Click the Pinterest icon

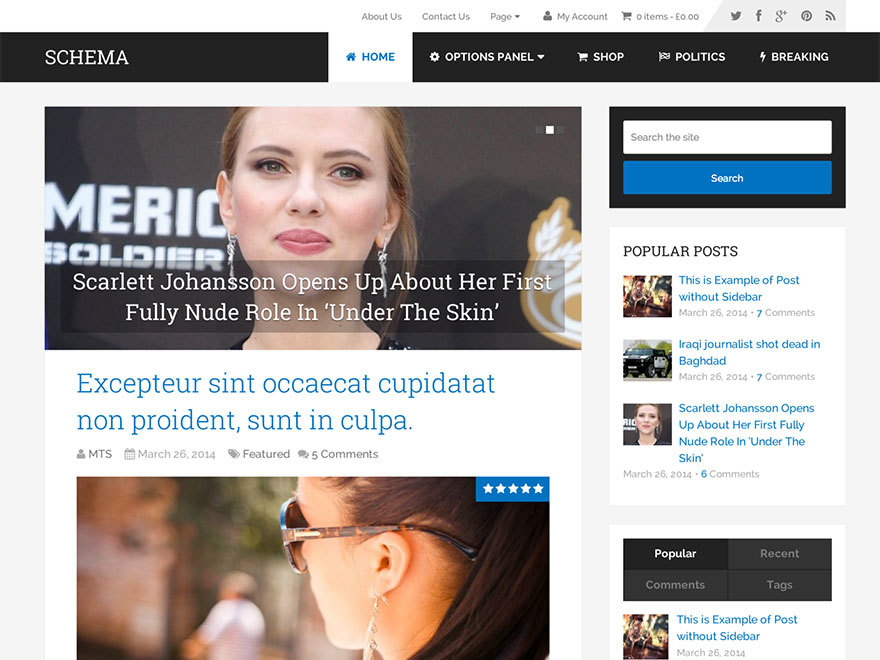[x=806, y=16]
